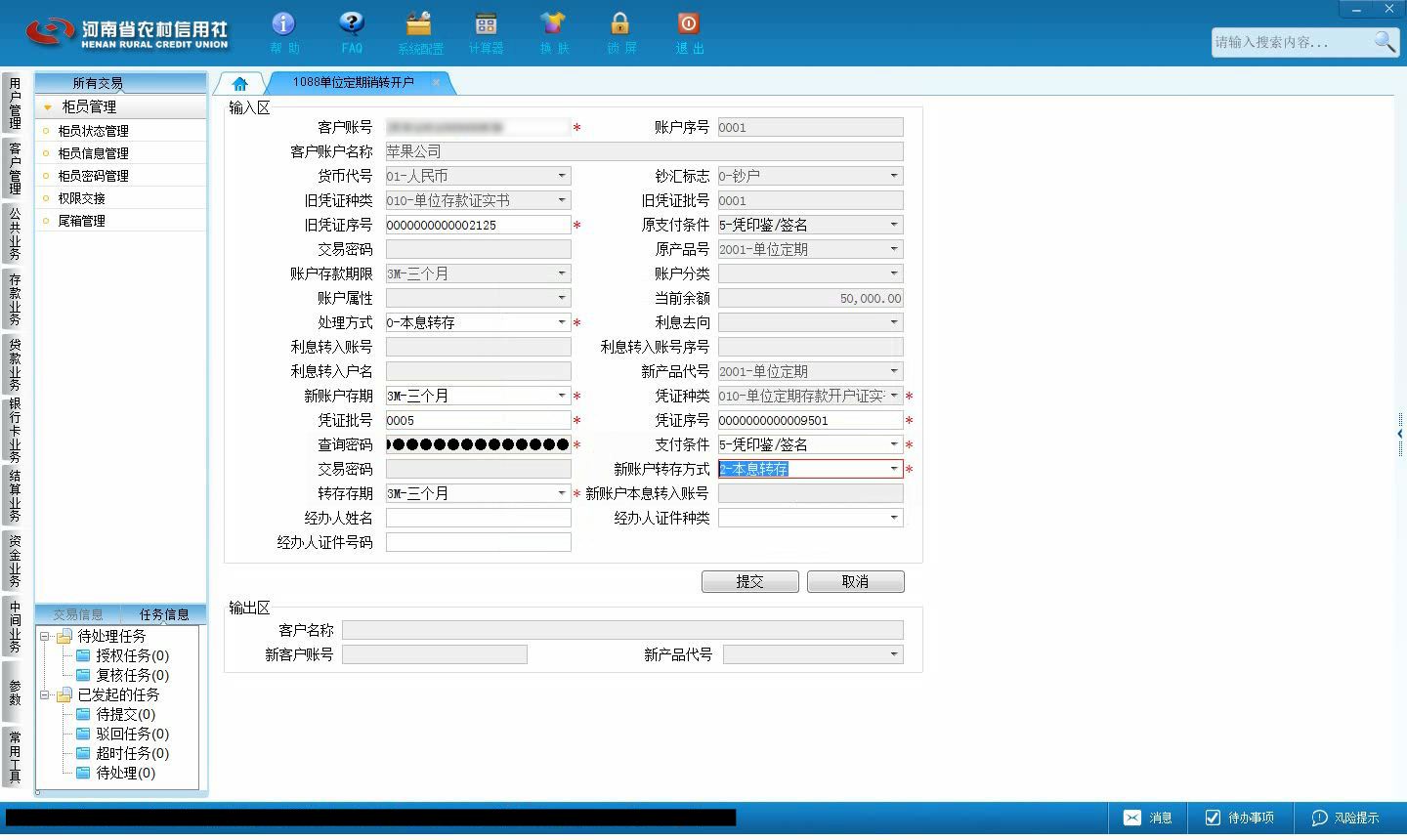Collapse the 柜员管理 menu group
The image size is (1407, 840).
click(47, 107)
